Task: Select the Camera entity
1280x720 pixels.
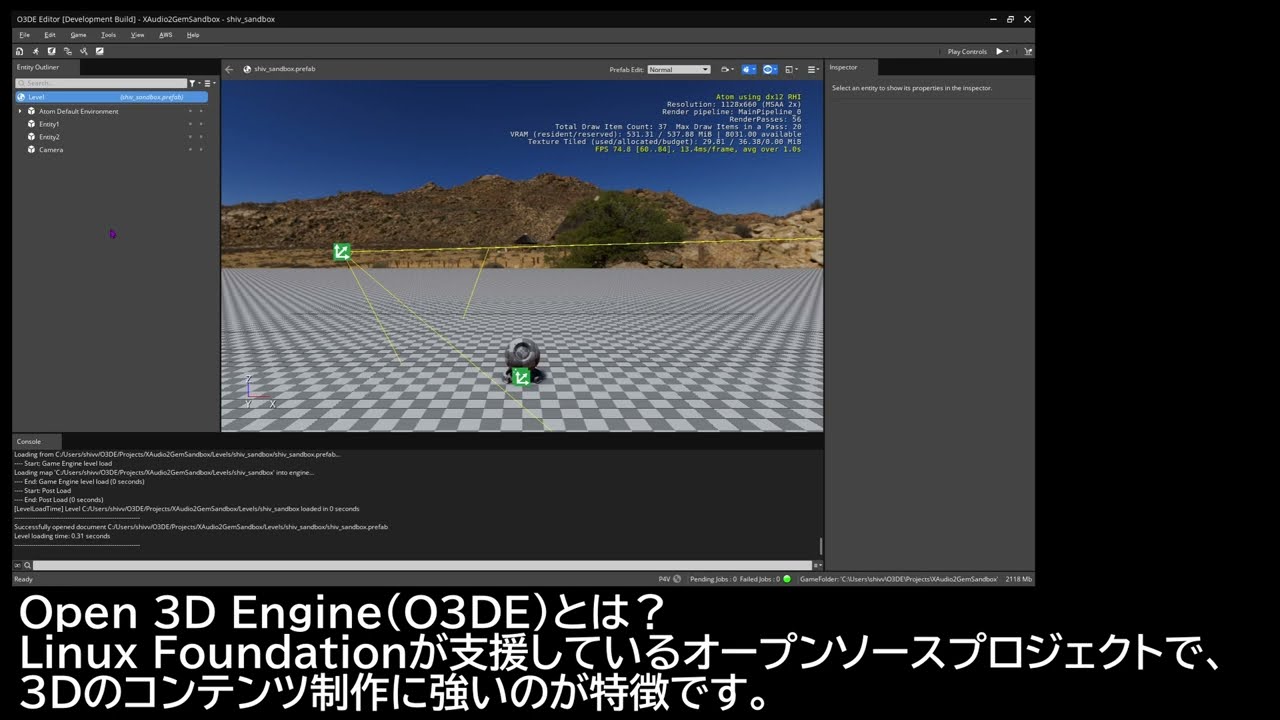Action: point(51,150)
